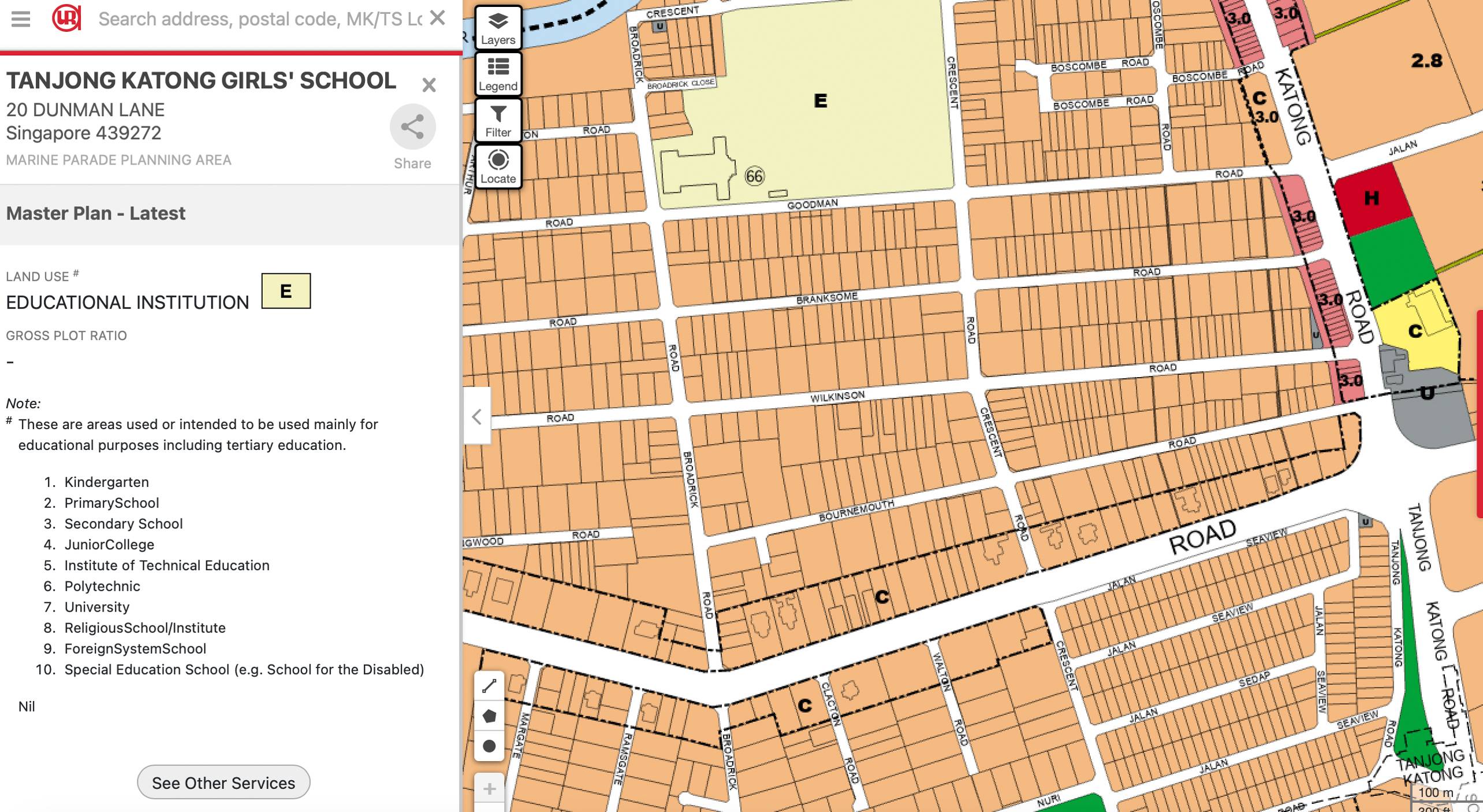This screenshot has width=1483, height=812.
Task: Click '20 DUNMAN LANE' address text
Action: point(85,110)
